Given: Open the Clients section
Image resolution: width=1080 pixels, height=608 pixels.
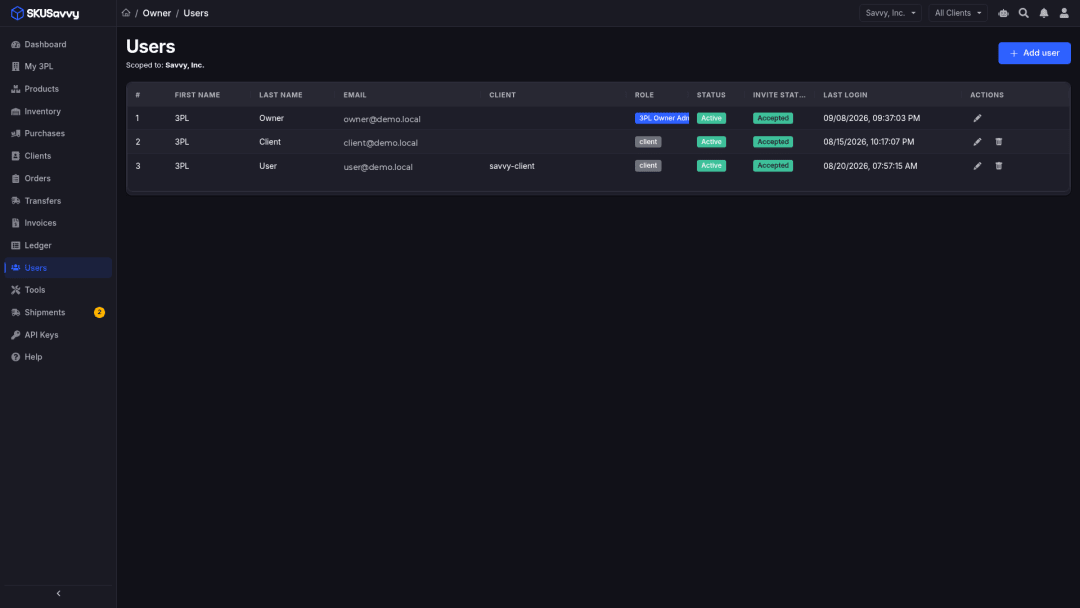Looking at the screenshot, I should 58,156.
